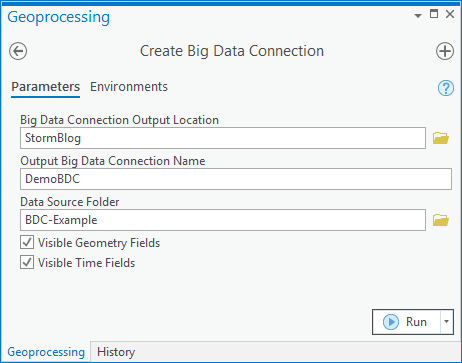Switch to the Environments tab
The height and width of the screenshot is (363, 462).
click(x=129, y=87)
